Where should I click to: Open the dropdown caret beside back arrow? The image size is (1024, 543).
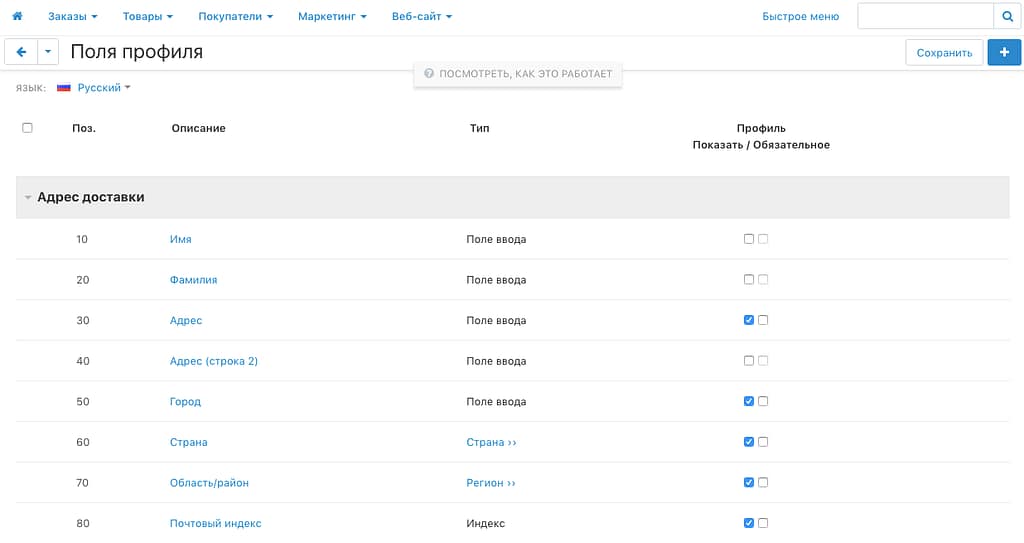pyautogui.click(x=48, y=52)
